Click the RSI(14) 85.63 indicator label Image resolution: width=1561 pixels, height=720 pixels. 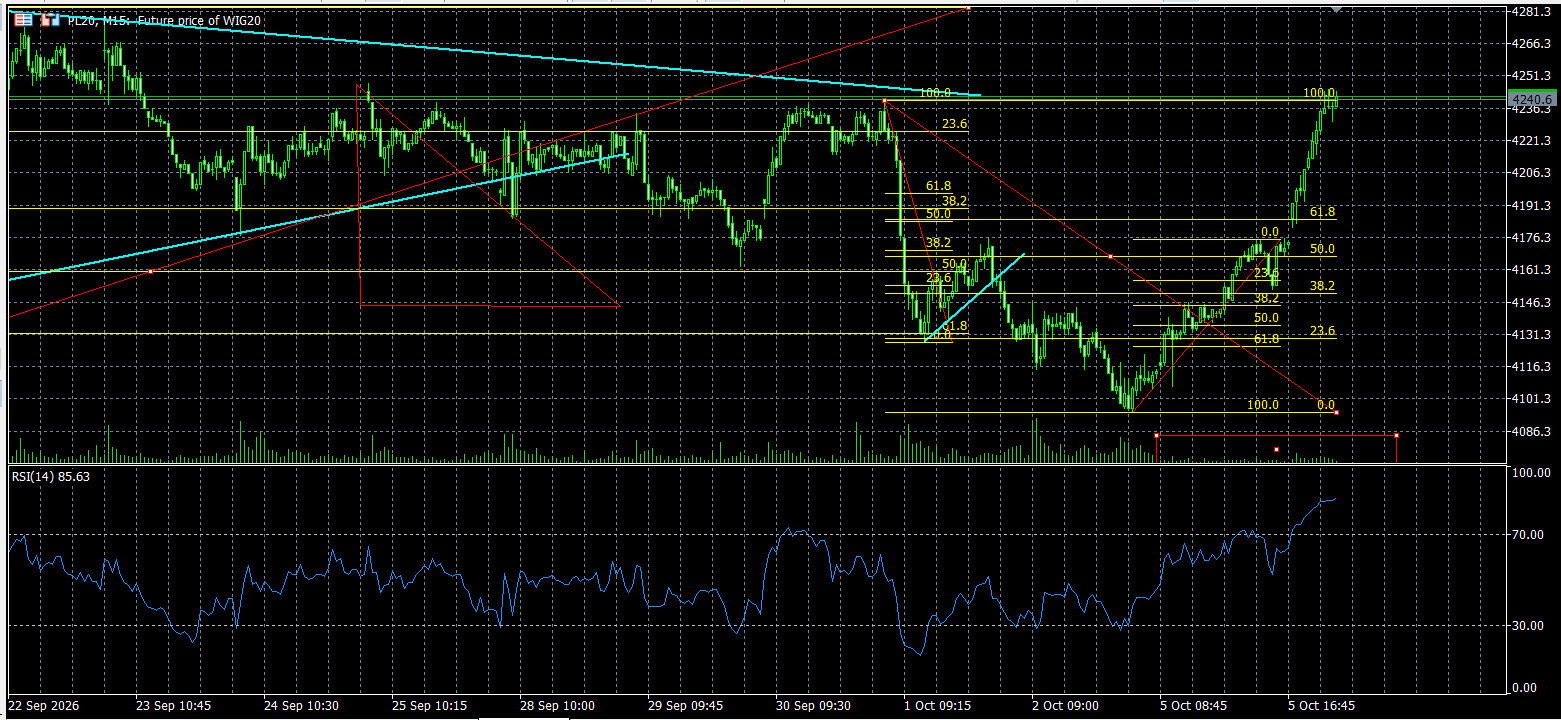coord(51,476)
